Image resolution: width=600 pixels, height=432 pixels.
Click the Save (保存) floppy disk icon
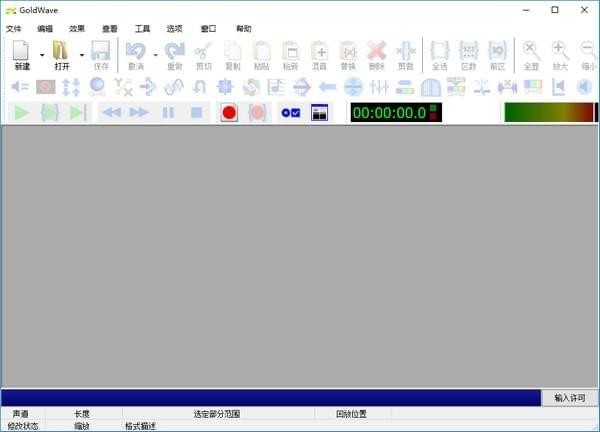point(101,51)
